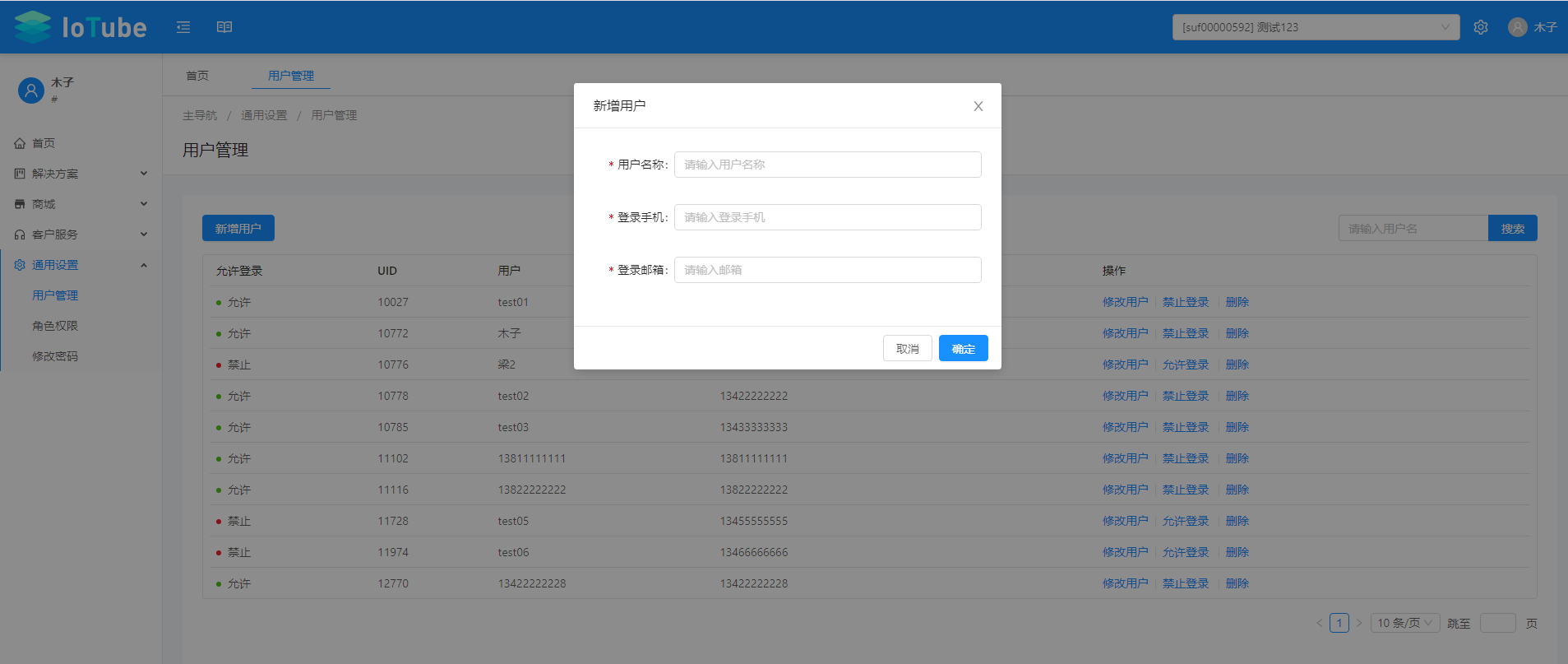The image size is (1568, 664).
Task: Open the project selector [suf00000592] 测试123
Action: [1316, 27]
